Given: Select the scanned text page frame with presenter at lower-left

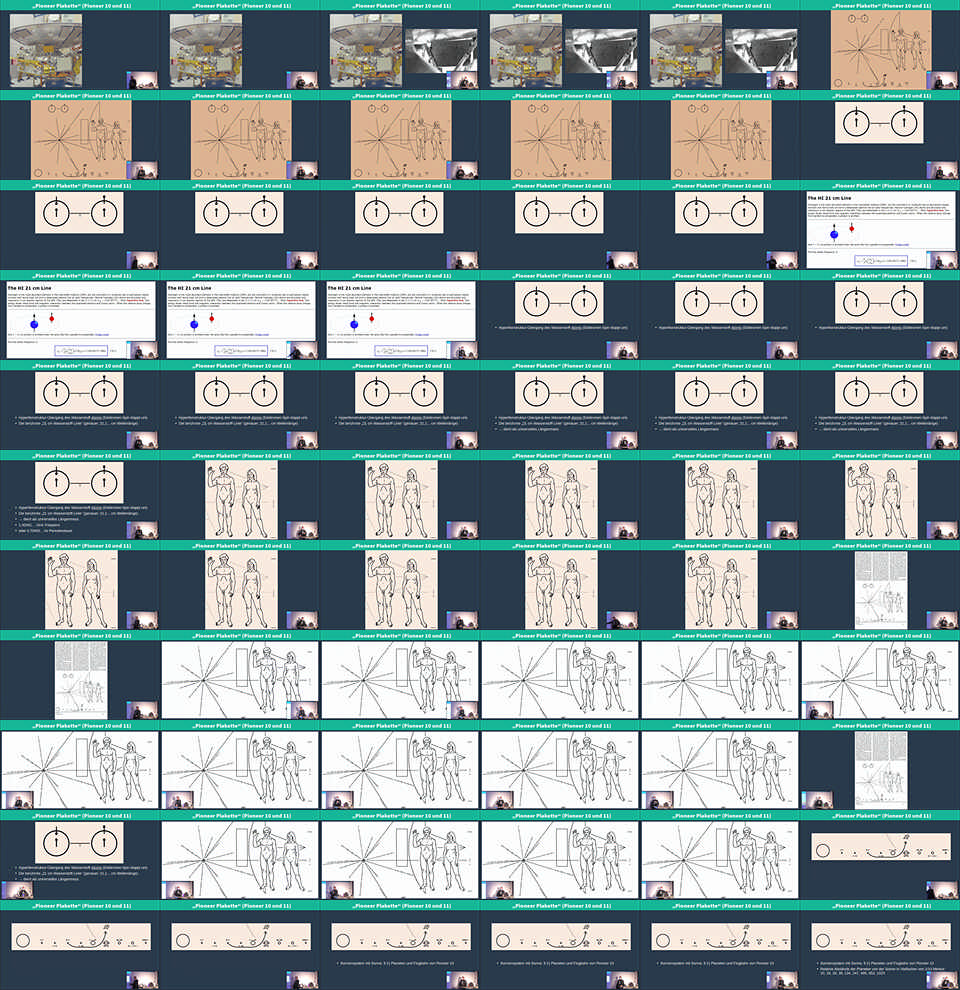Looking at the screenshot, I should tap(880, 765).
